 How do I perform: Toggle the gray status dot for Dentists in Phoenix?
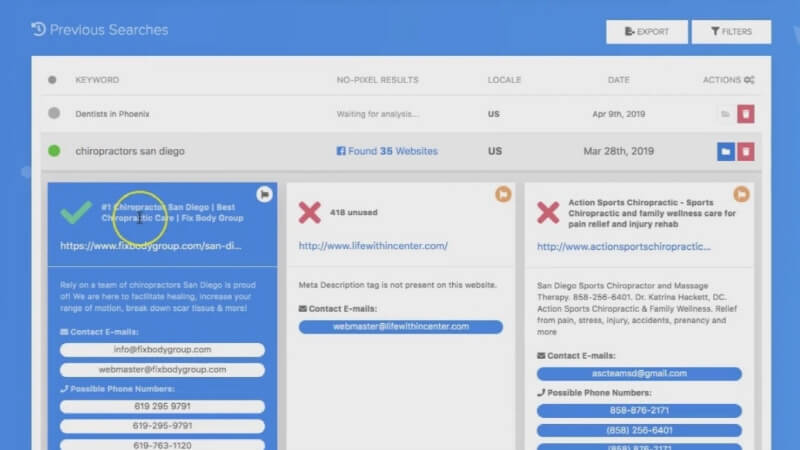pyautogui.click(x=54, y=113)
